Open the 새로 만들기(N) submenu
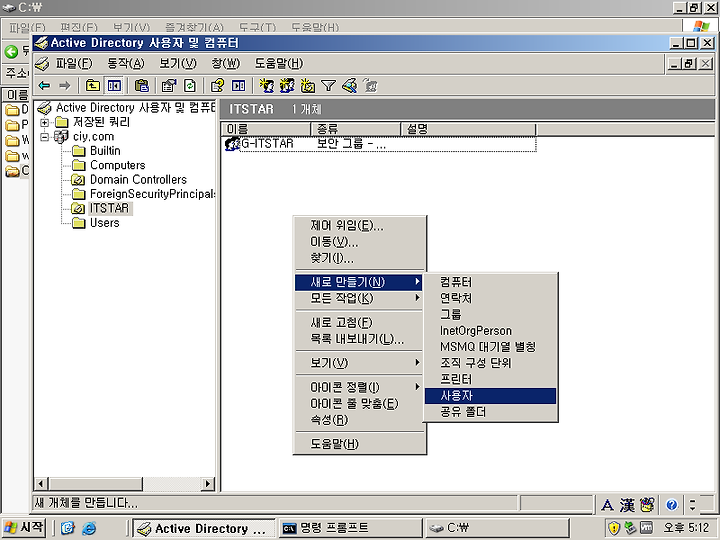The height and width of the screenshot is (540, 720). (x=359, y=282)
